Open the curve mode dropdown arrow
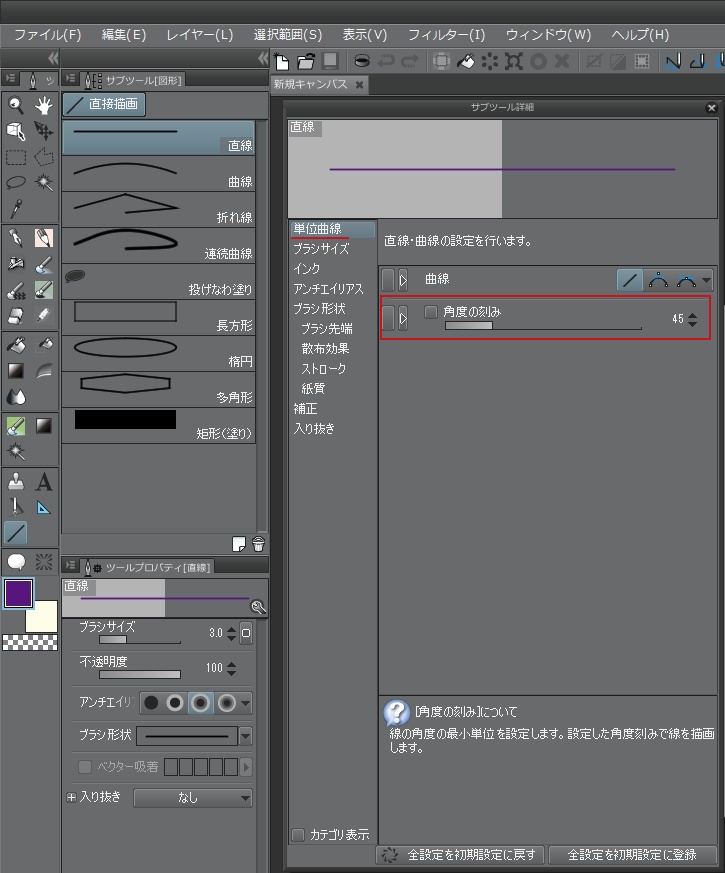 pyautogui.click(x=707, y=280)
